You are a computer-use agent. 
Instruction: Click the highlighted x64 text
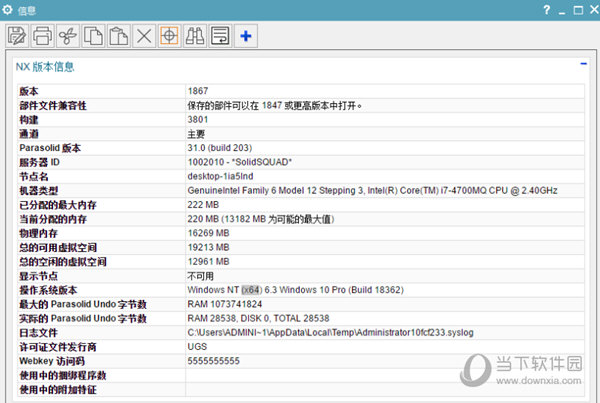pos(251,290)
